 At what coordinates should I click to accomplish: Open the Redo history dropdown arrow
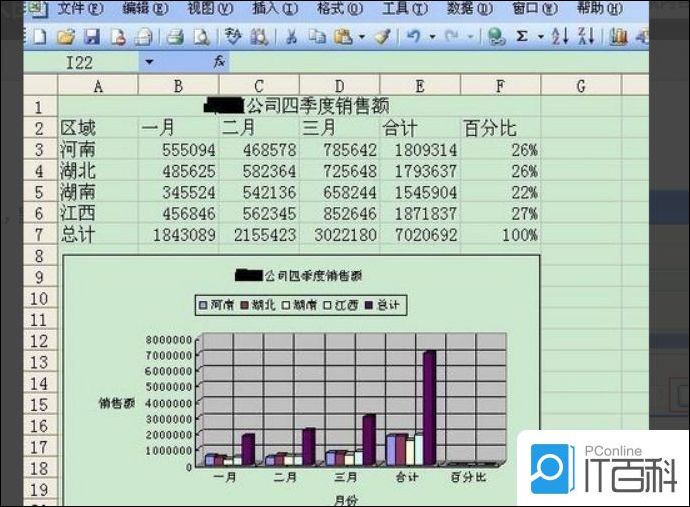[470, 37]
